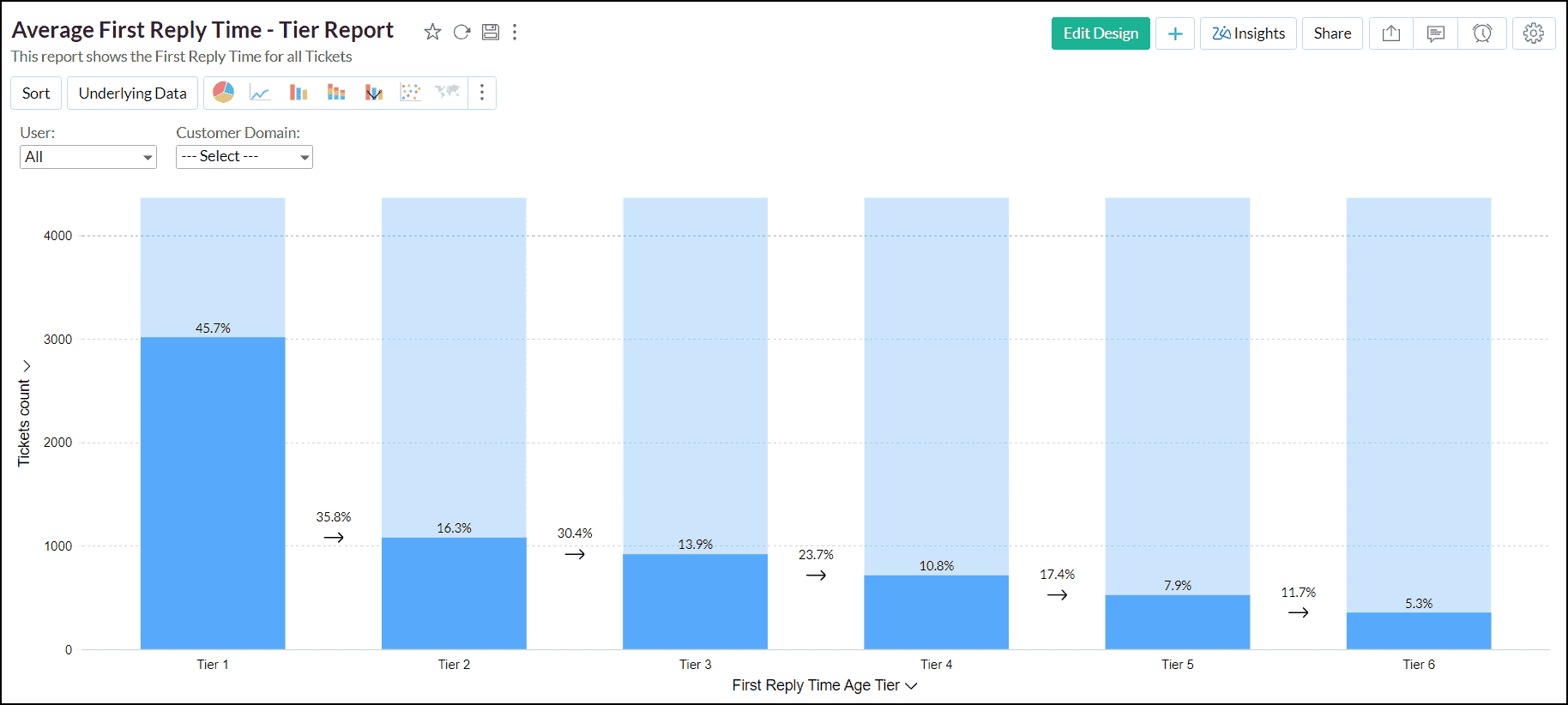Select the stacked bar chart type
Screen dimensions: 1568x705
tap(336, 93)
